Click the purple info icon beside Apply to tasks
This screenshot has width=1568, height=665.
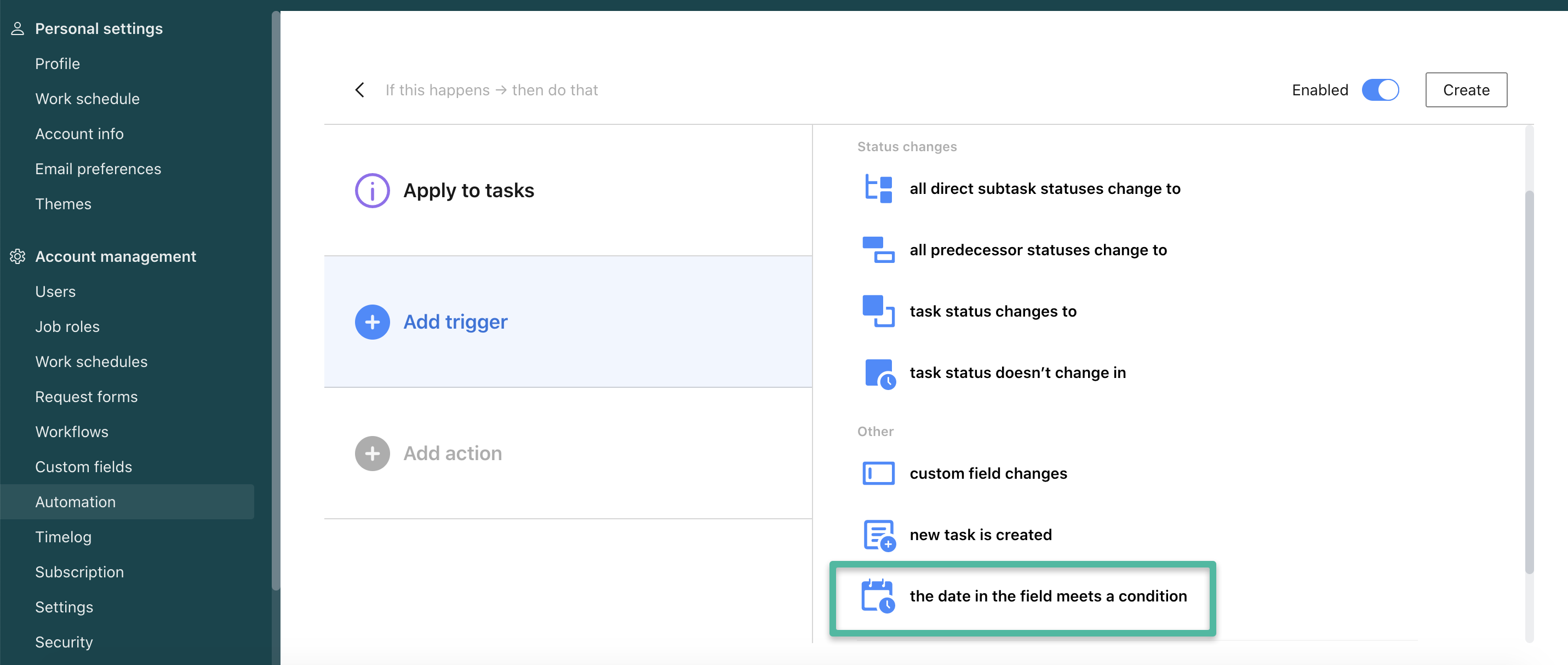[x=372, y=191]
